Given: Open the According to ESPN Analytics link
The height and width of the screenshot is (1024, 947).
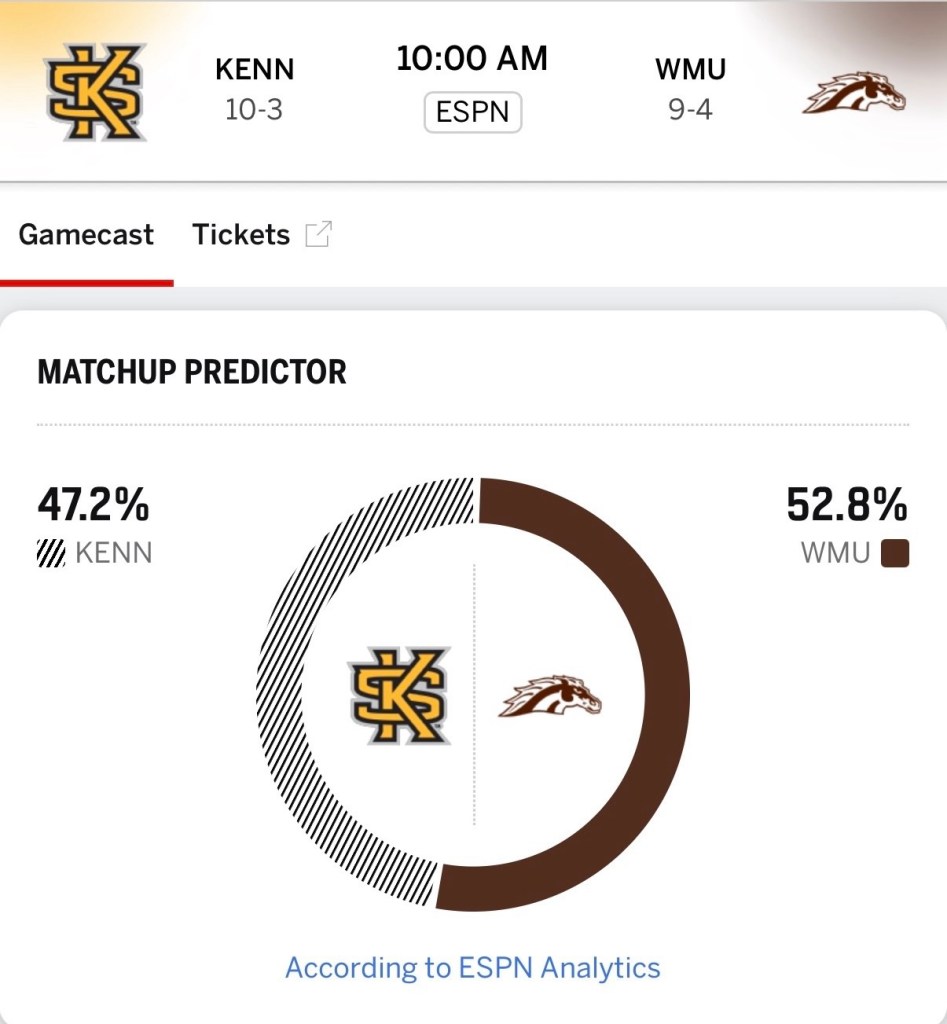Looking at the screenshot, I should point(473,968).
